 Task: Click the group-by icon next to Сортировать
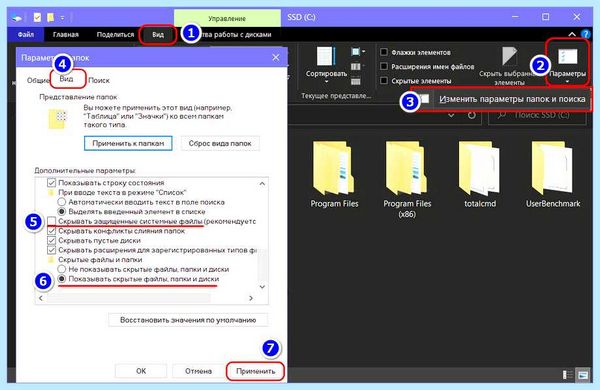[357, 52]
